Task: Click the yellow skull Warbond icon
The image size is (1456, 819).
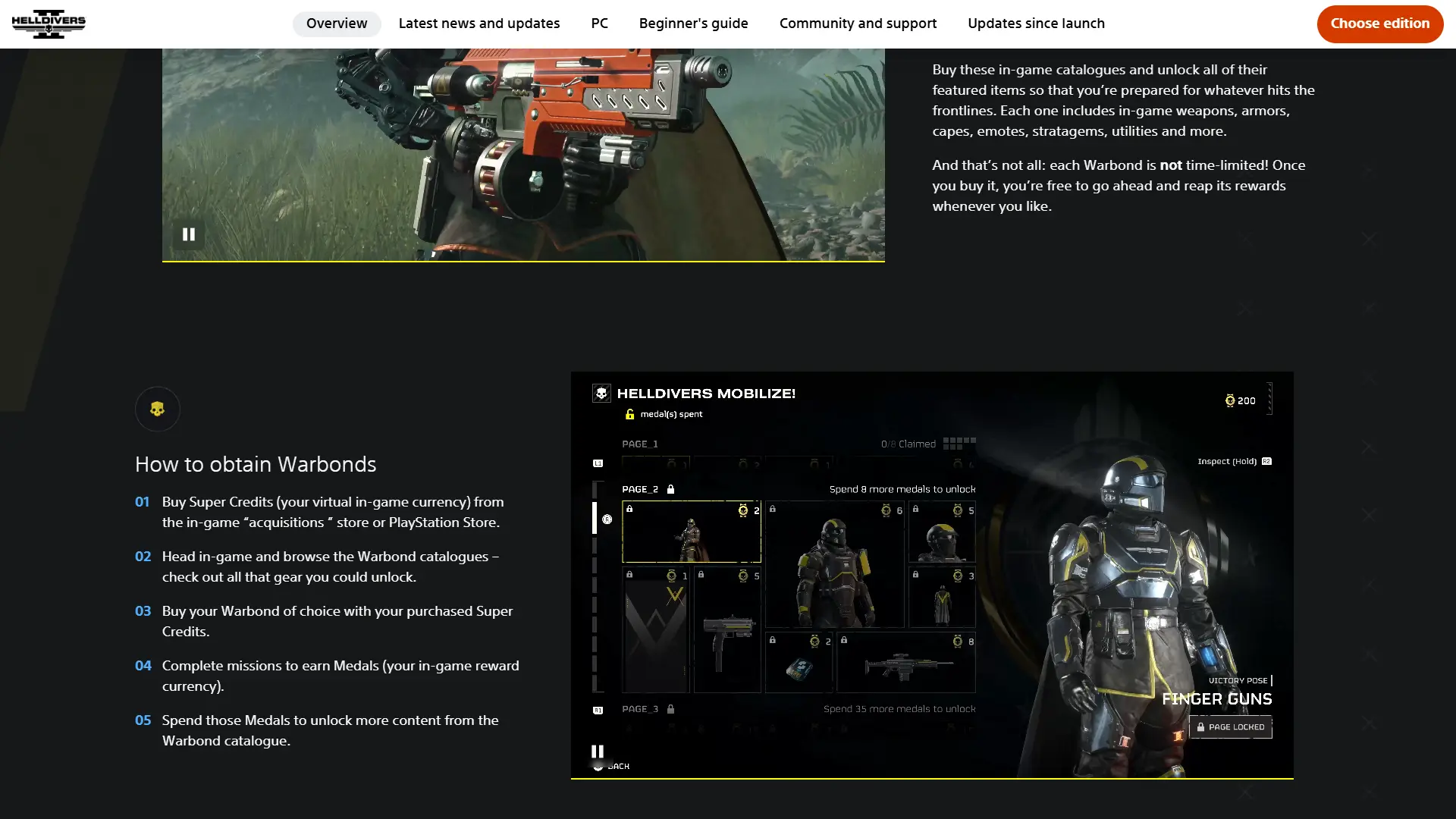Action: 158,409
